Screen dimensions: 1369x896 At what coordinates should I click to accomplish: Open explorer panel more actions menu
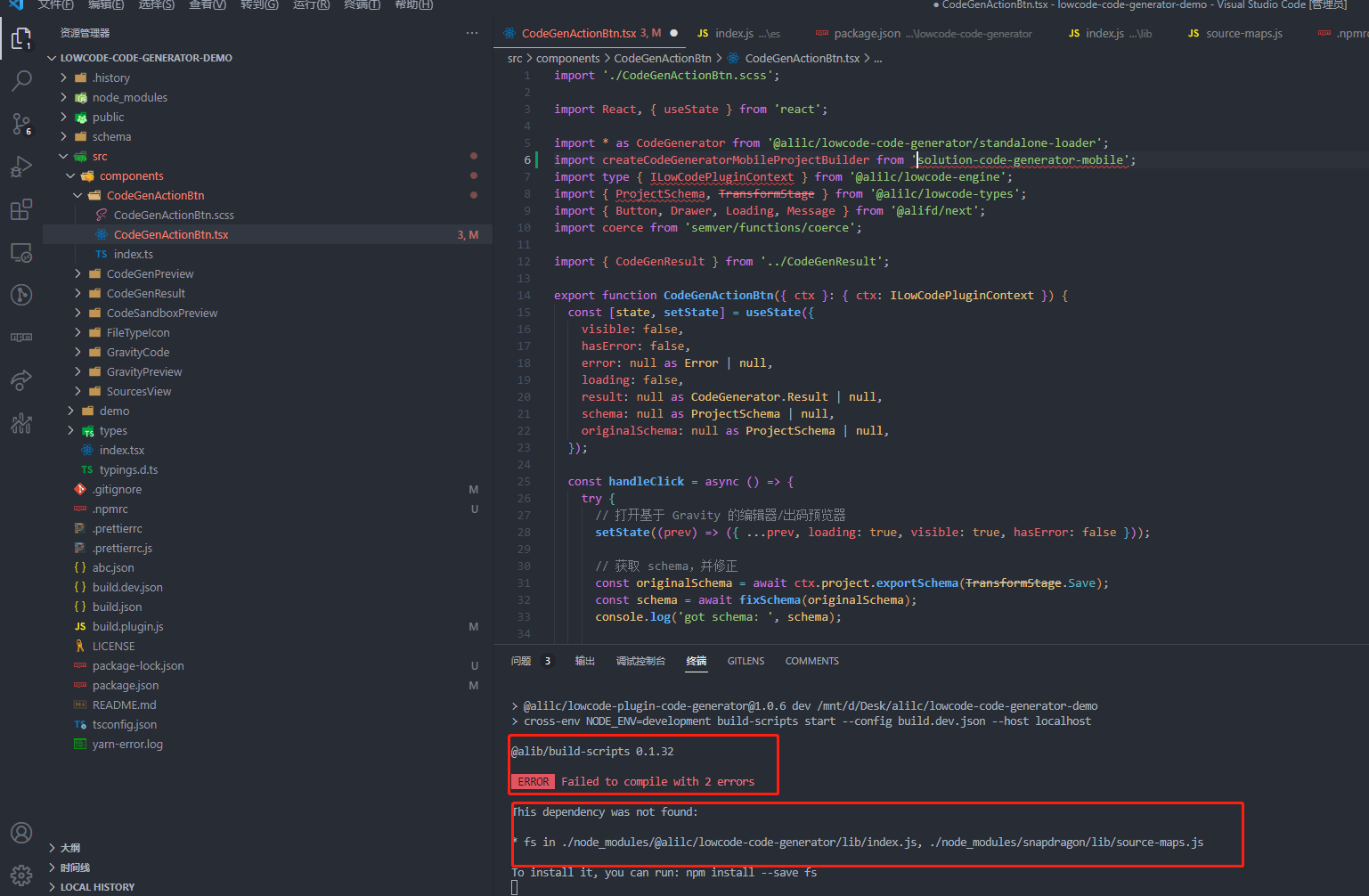pyautogui.click(x=472, y=33)
